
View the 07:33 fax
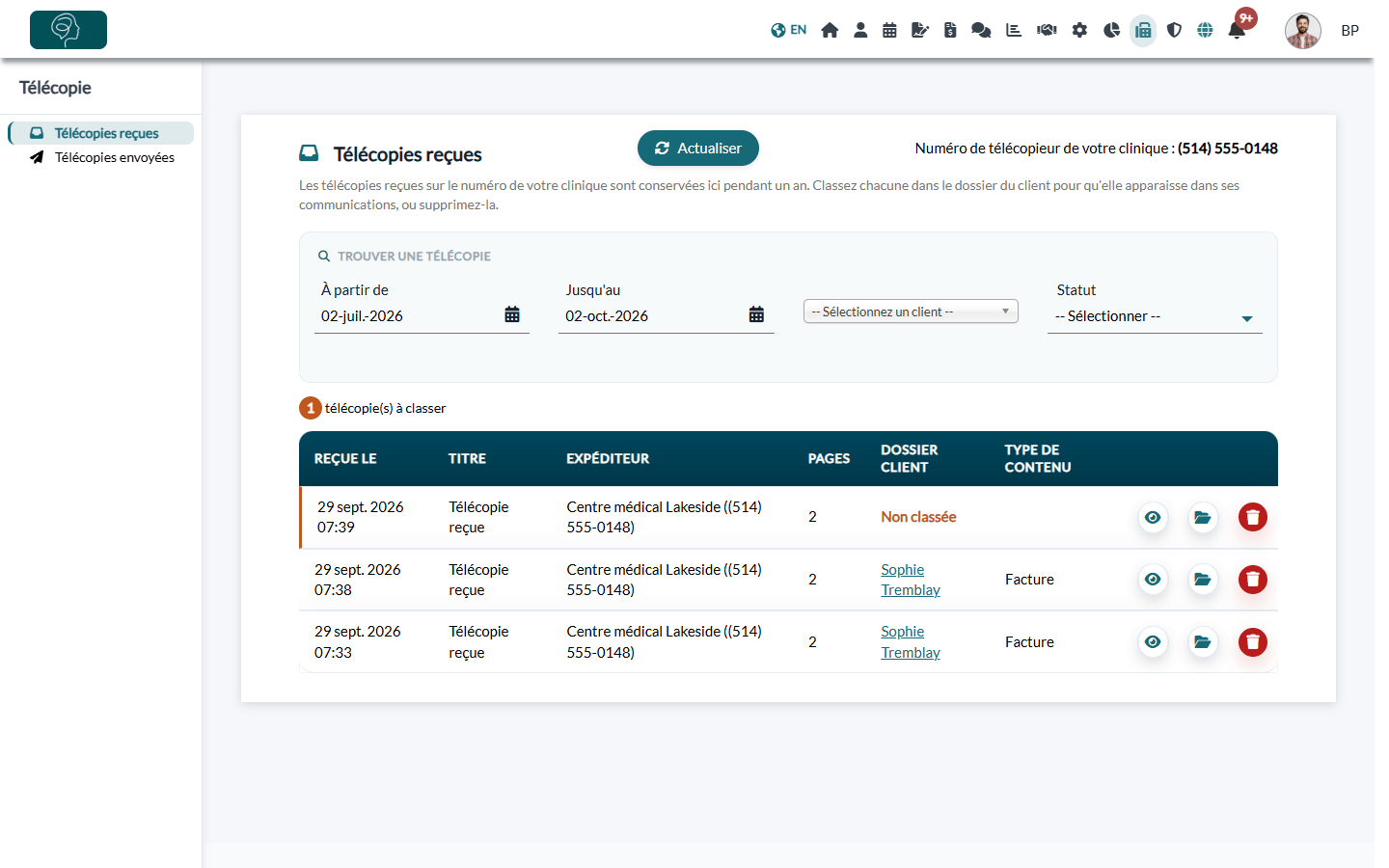(1153, 642)
